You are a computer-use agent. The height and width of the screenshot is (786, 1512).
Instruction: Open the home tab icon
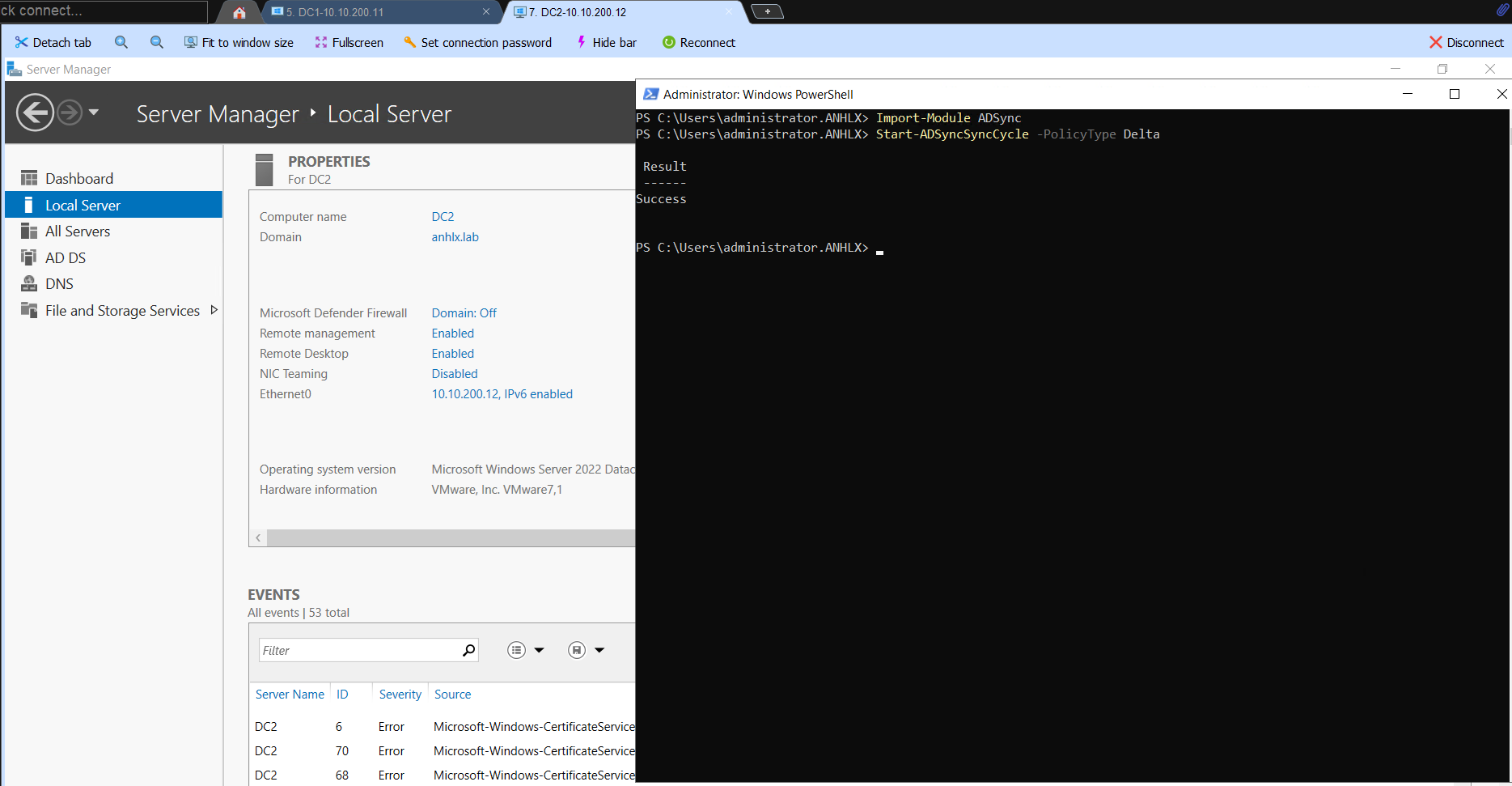click(239, 12)
